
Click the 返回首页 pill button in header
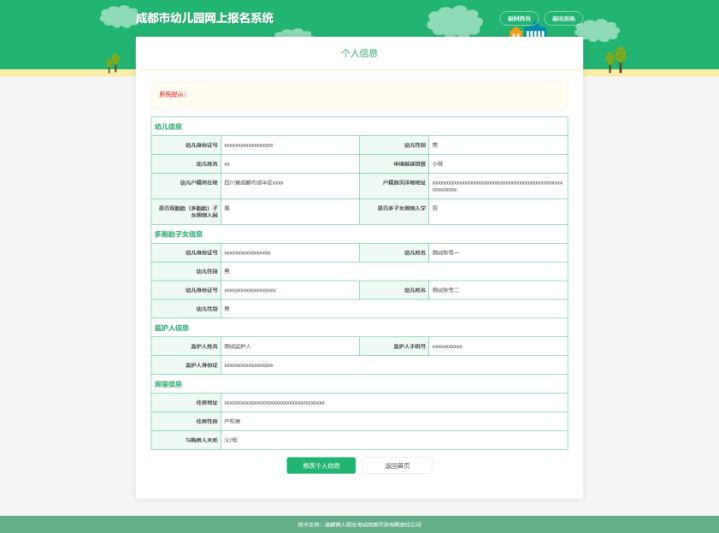tap(519, 18)
